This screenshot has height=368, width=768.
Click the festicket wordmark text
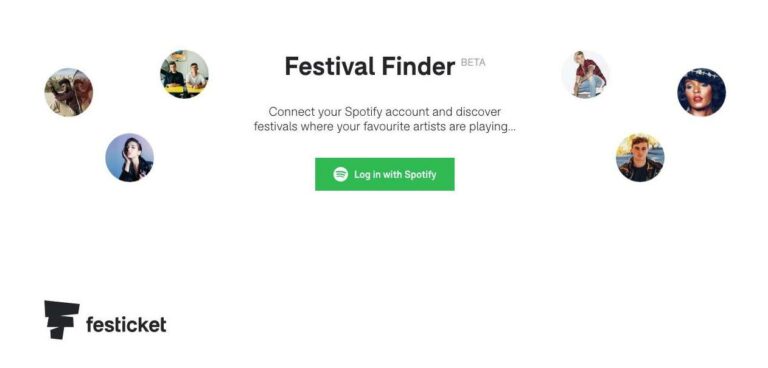pyautogui.click(x=126, y=324)
